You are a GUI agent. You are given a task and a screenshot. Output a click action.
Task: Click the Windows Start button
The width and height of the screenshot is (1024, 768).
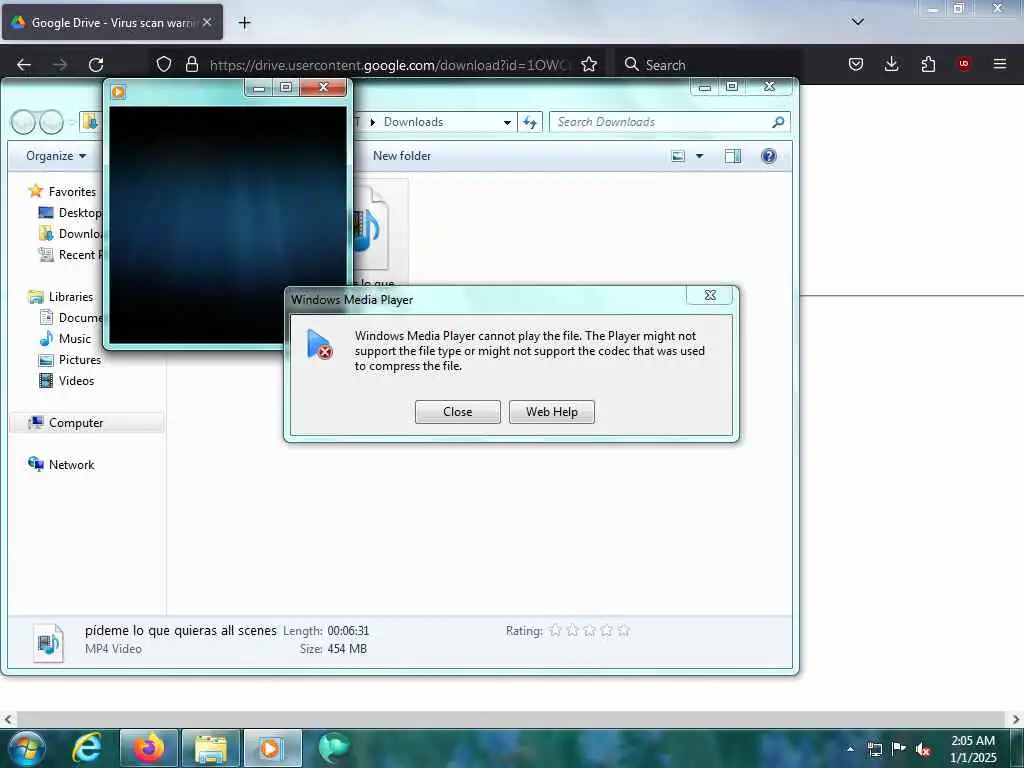[x=27, y=748]
